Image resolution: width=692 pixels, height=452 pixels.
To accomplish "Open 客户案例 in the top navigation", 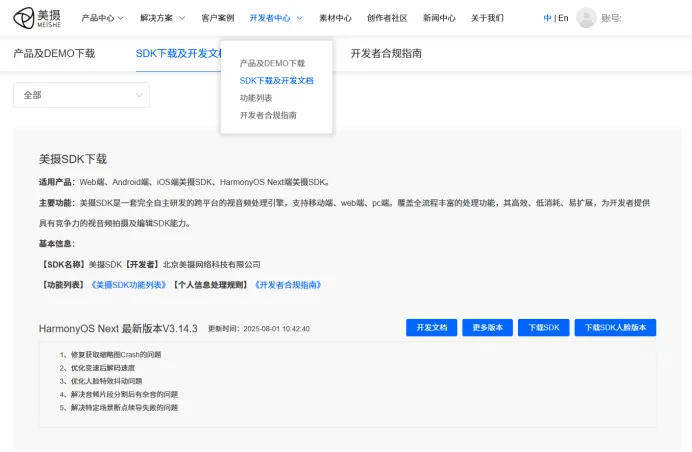I will pos(217,18).
